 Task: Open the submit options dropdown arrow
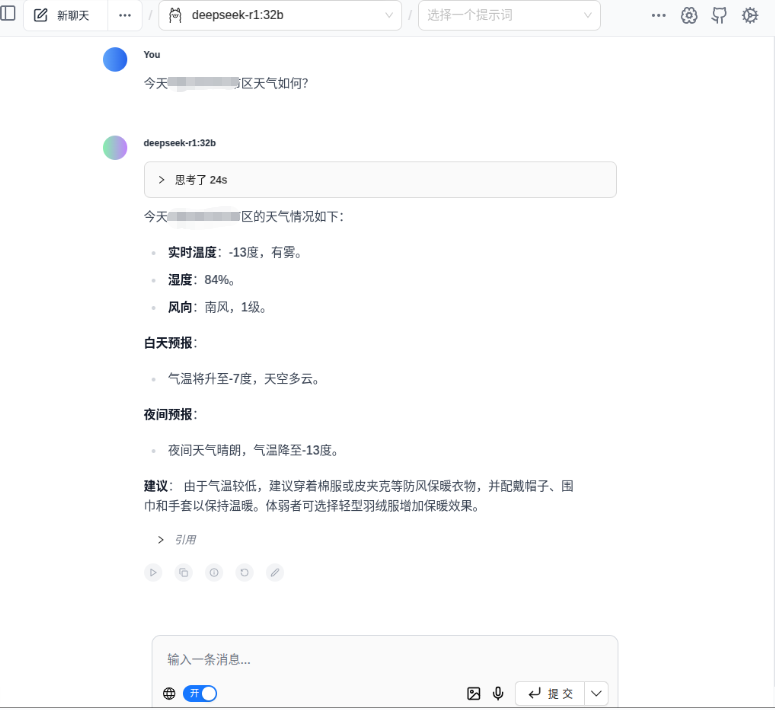pos(596,694)
